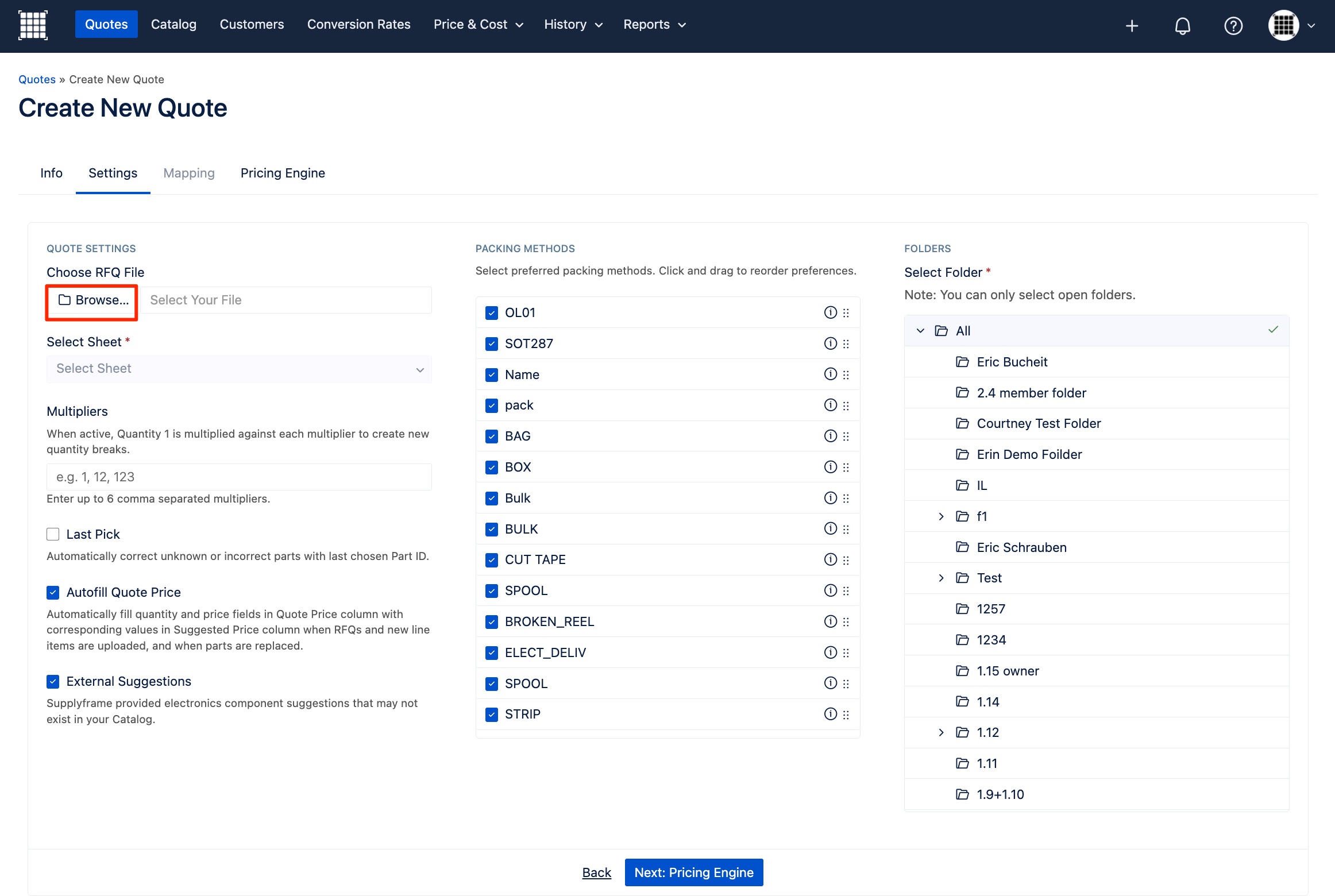
Task: Expand the 1.12 folder
Action: coord(941,732)
